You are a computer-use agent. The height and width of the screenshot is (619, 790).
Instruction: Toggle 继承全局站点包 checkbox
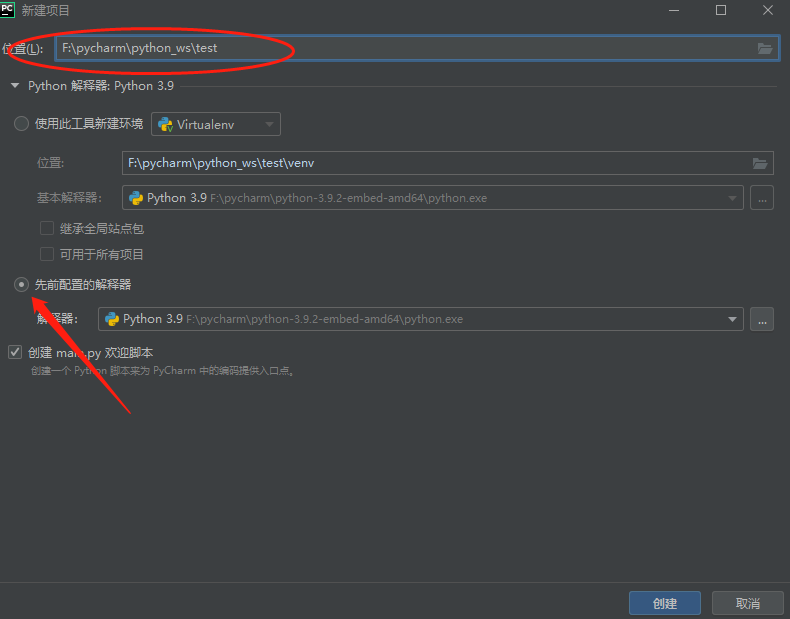coord(47,229)
